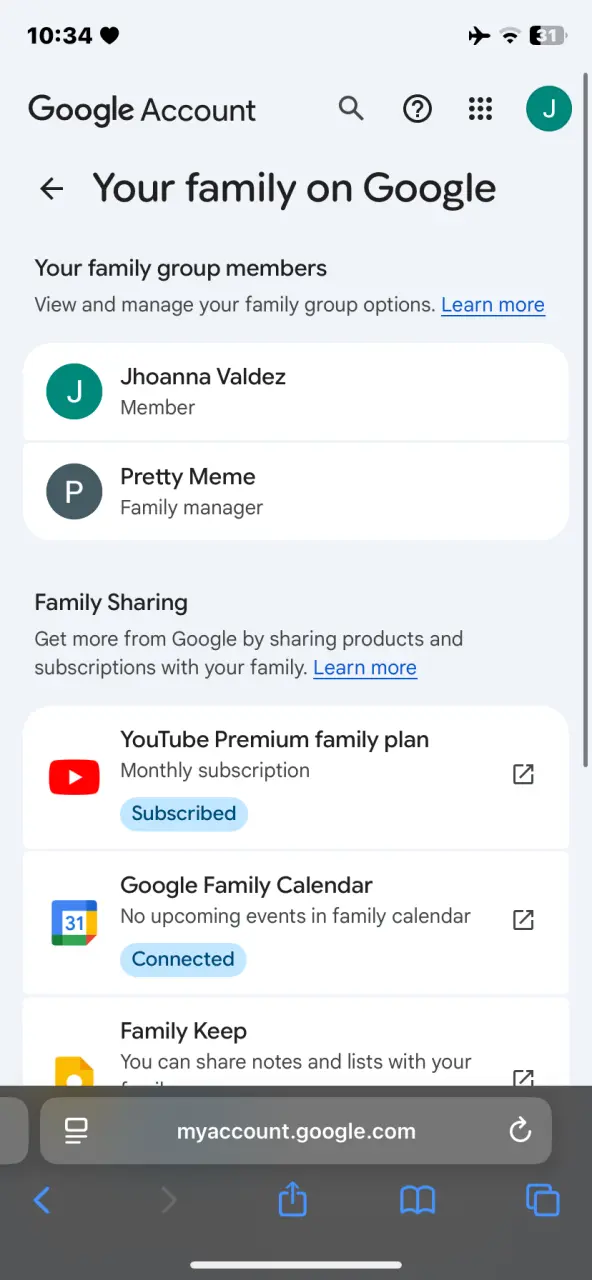
Task: Follow Learn more link under Family Sharing
Action: pyautogui.click(x=365, y=668)
